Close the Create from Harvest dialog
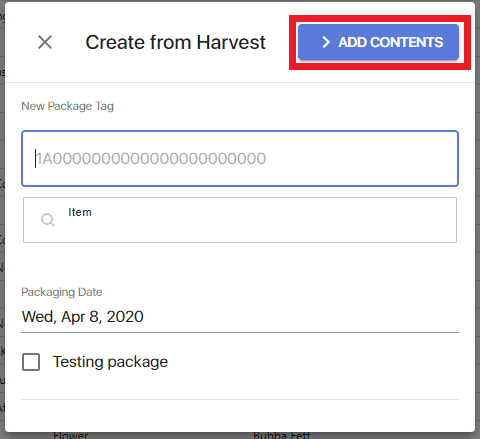The width and height of the screenshot is (480, 439). click(x=45, y=42)
